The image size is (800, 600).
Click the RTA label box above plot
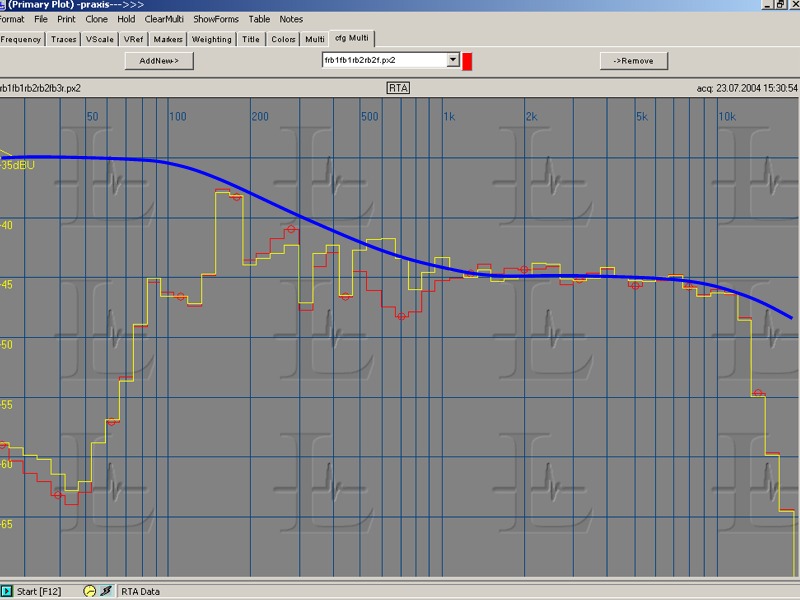(398, 88)
